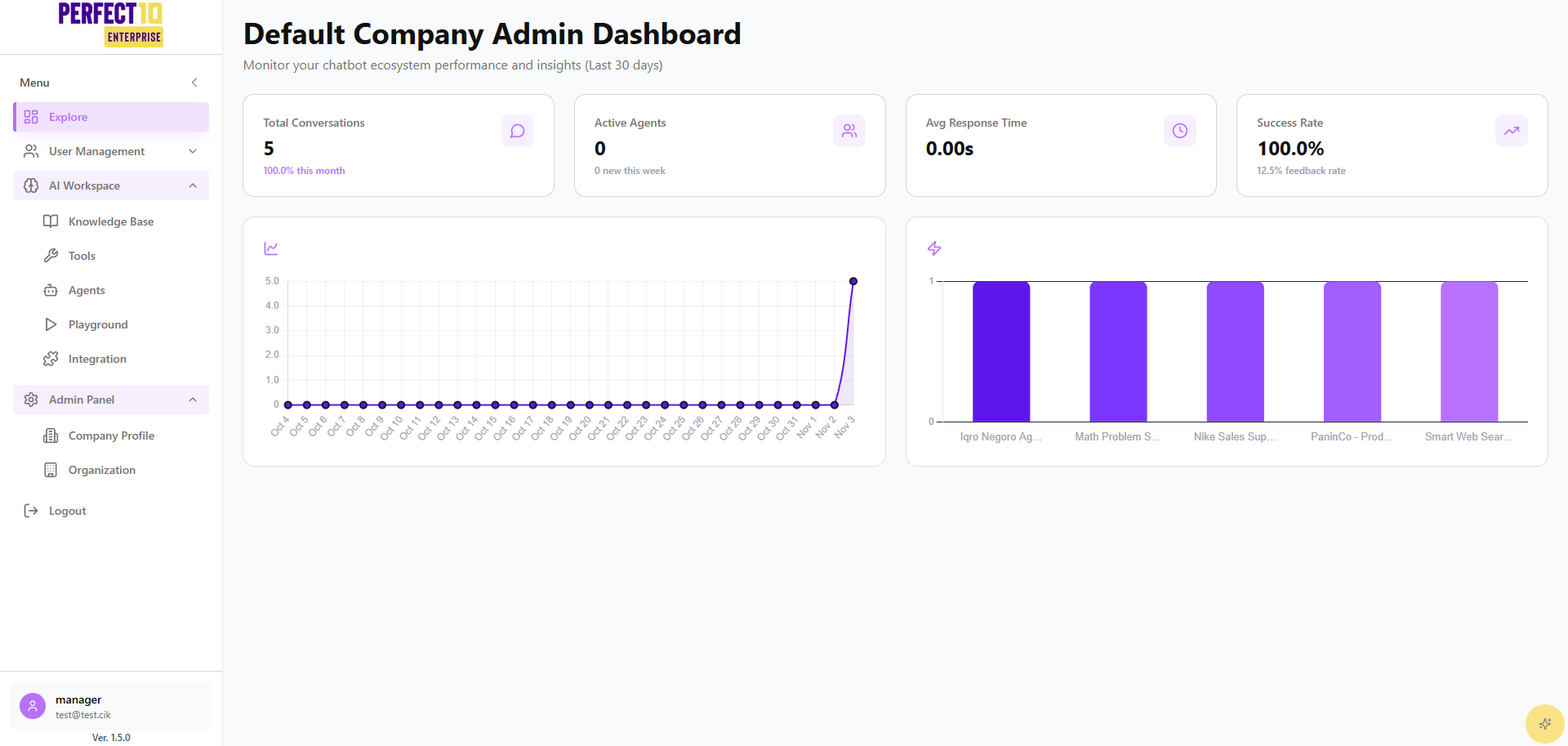This screenshot has height=746, width=1568.
Task: Click the Logout link
Action: click(111, 511)
